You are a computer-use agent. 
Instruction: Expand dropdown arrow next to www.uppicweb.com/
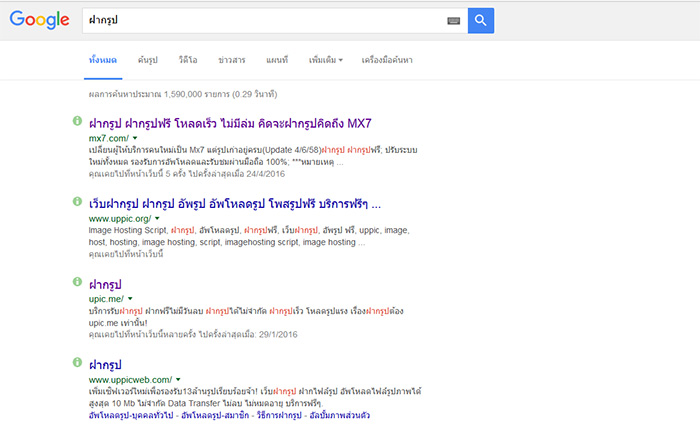178,379
